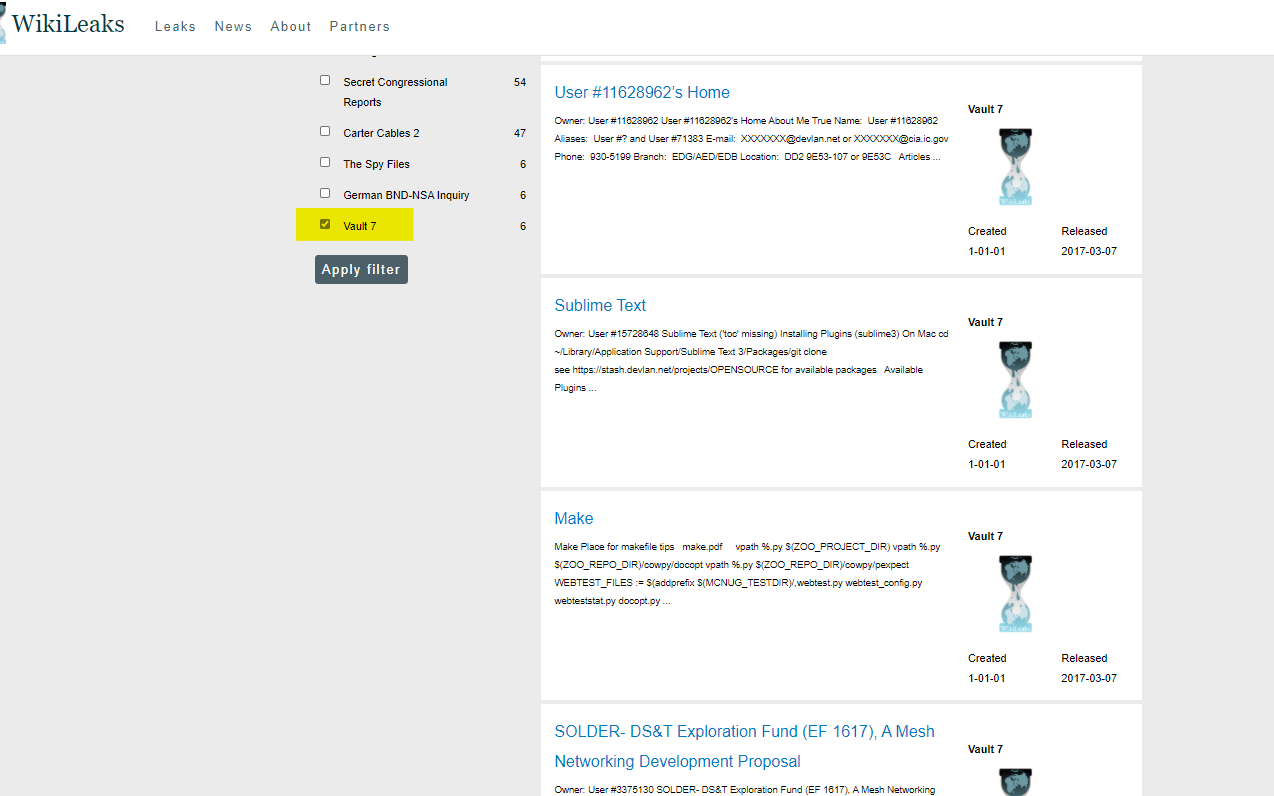This screenshot has height=796, width=1274.
Task: Click the count 54 beside Secret Congressional Reports
Action: [520, 82]
